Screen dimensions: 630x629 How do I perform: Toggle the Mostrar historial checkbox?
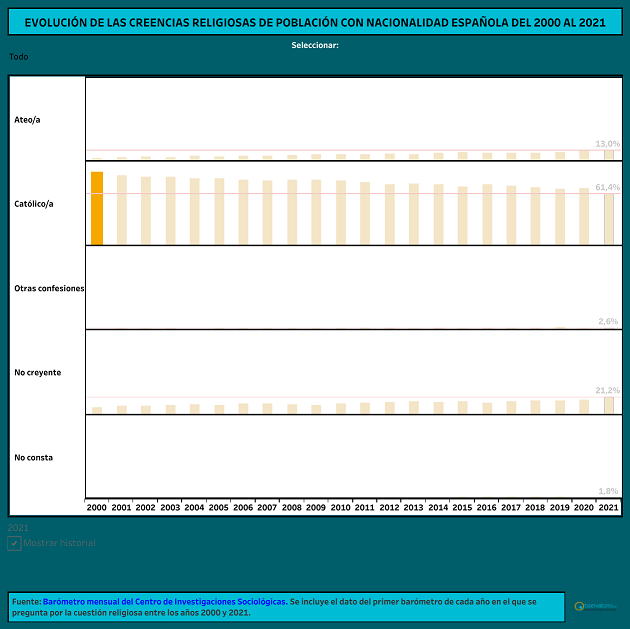point(14,543)
